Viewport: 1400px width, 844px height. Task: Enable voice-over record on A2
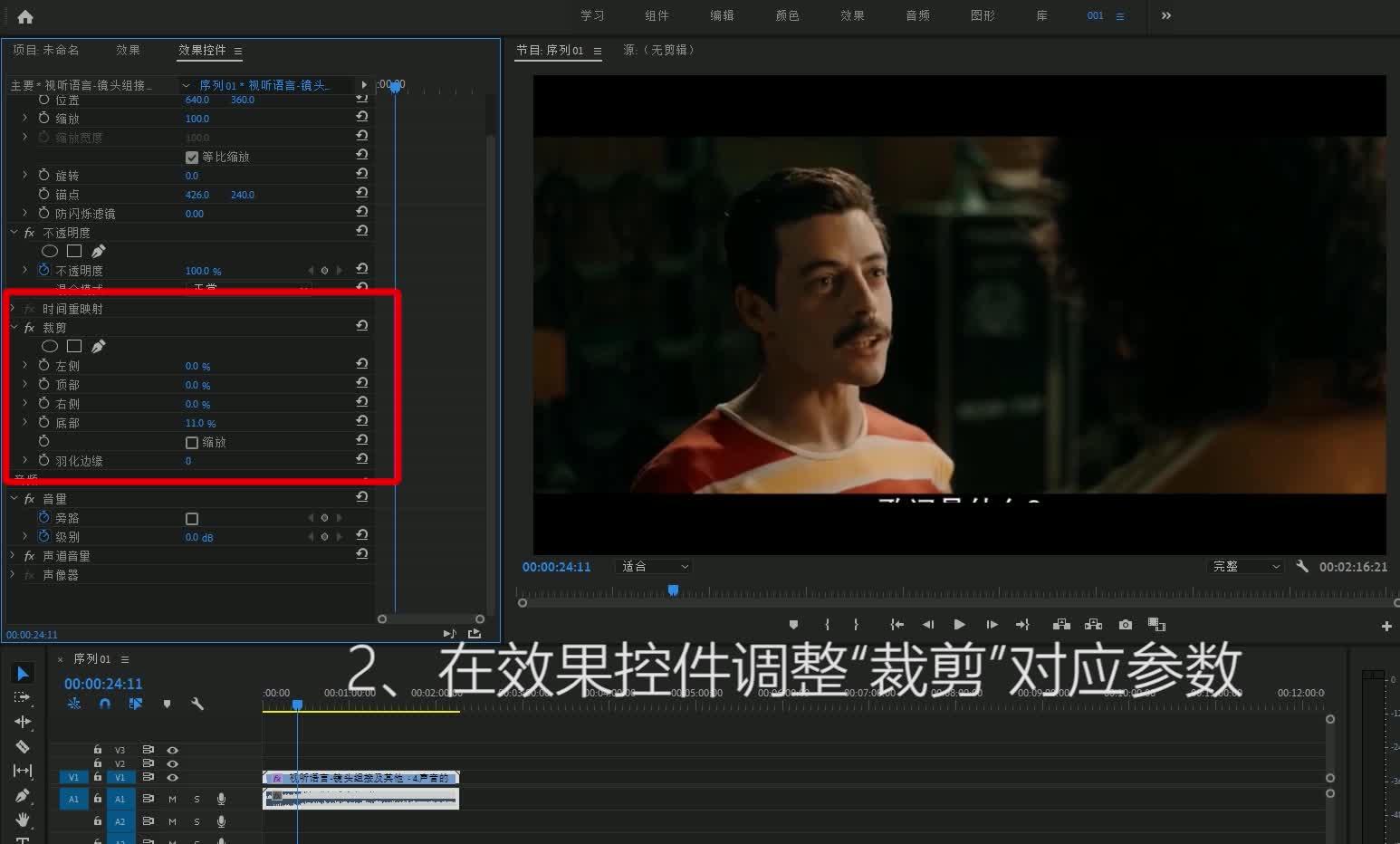(x=221, y=821)
